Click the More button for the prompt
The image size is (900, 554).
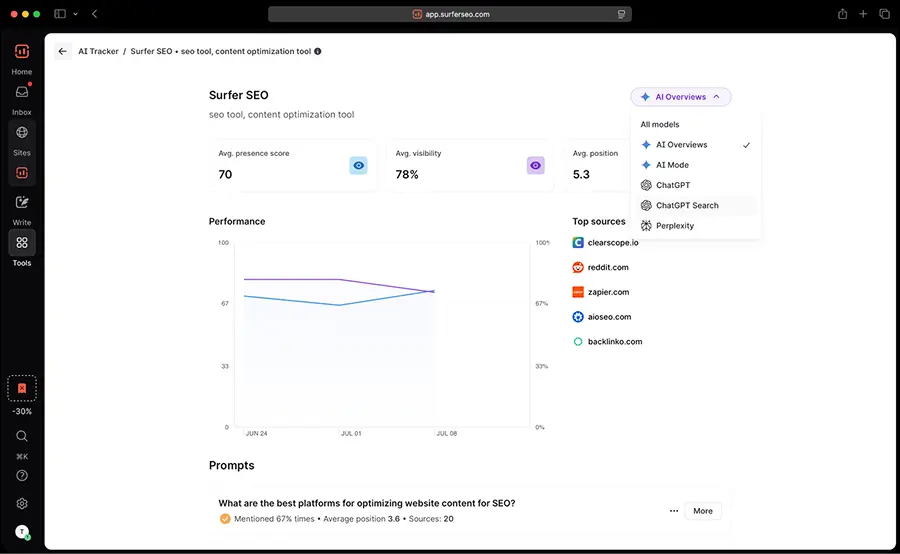[703, 511]
